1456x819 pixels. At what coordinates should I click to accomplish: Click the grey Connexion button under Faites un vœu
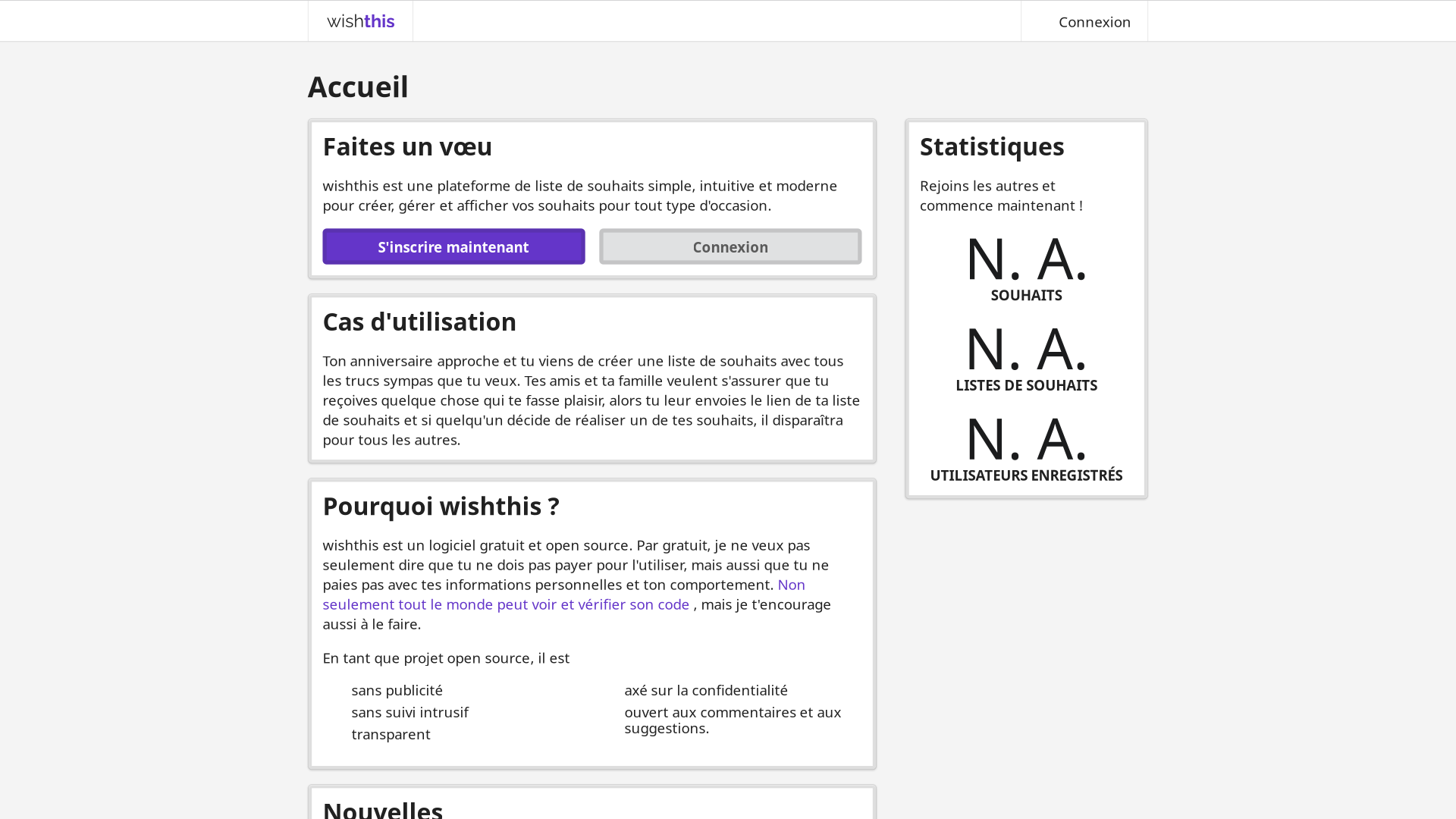730,246
